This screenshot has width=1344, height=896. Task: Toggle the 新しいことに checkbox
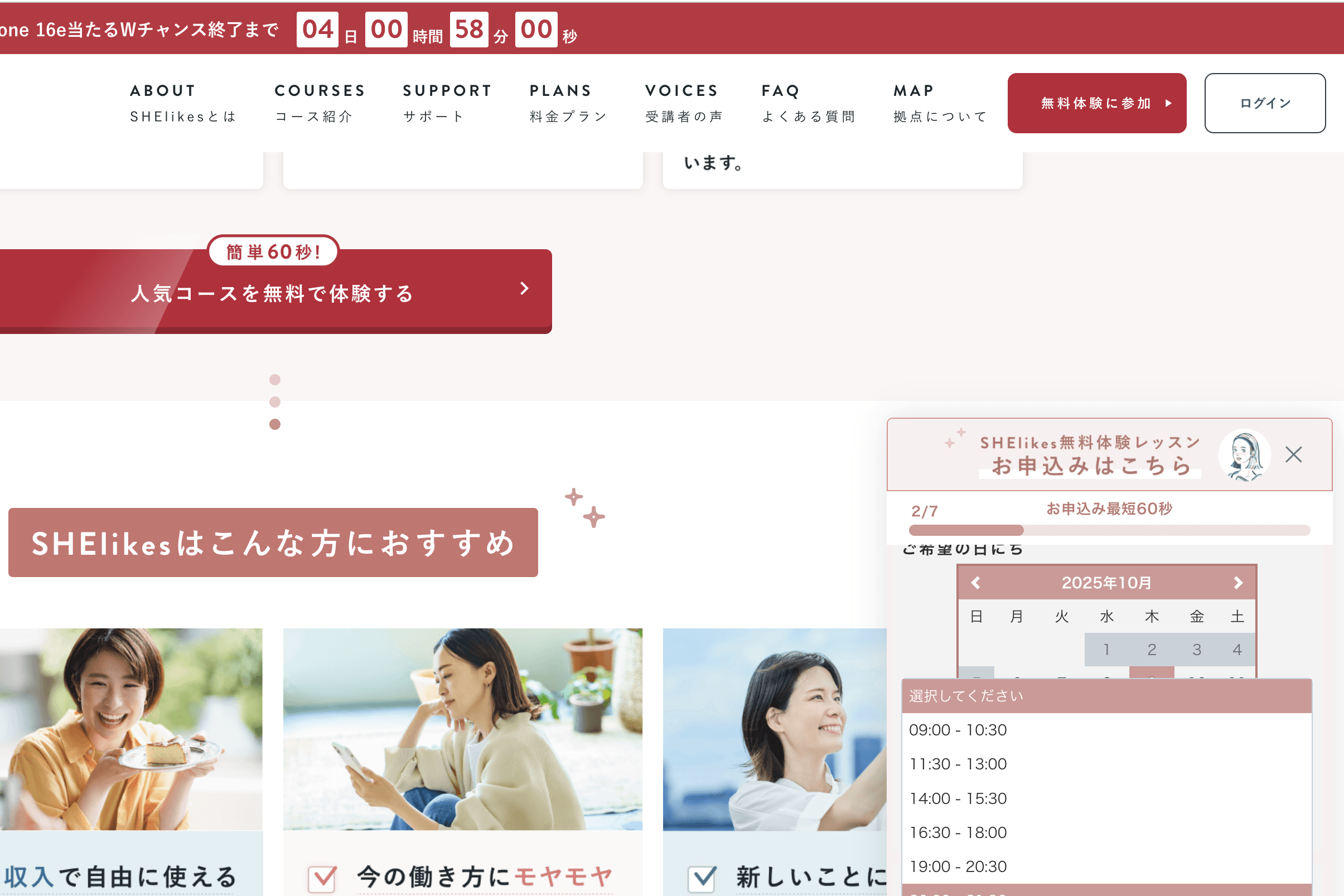702,878
